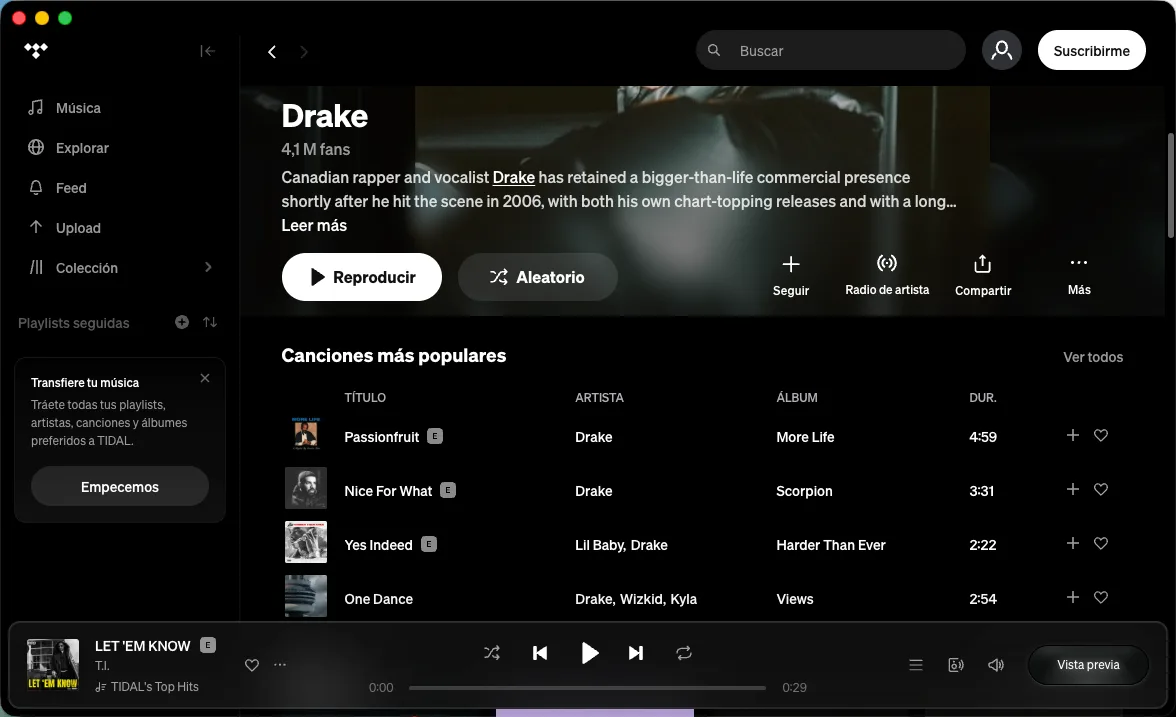1176x717 pixels.
Task: Click the Empecemos transfer button
Action: (119, 486)
